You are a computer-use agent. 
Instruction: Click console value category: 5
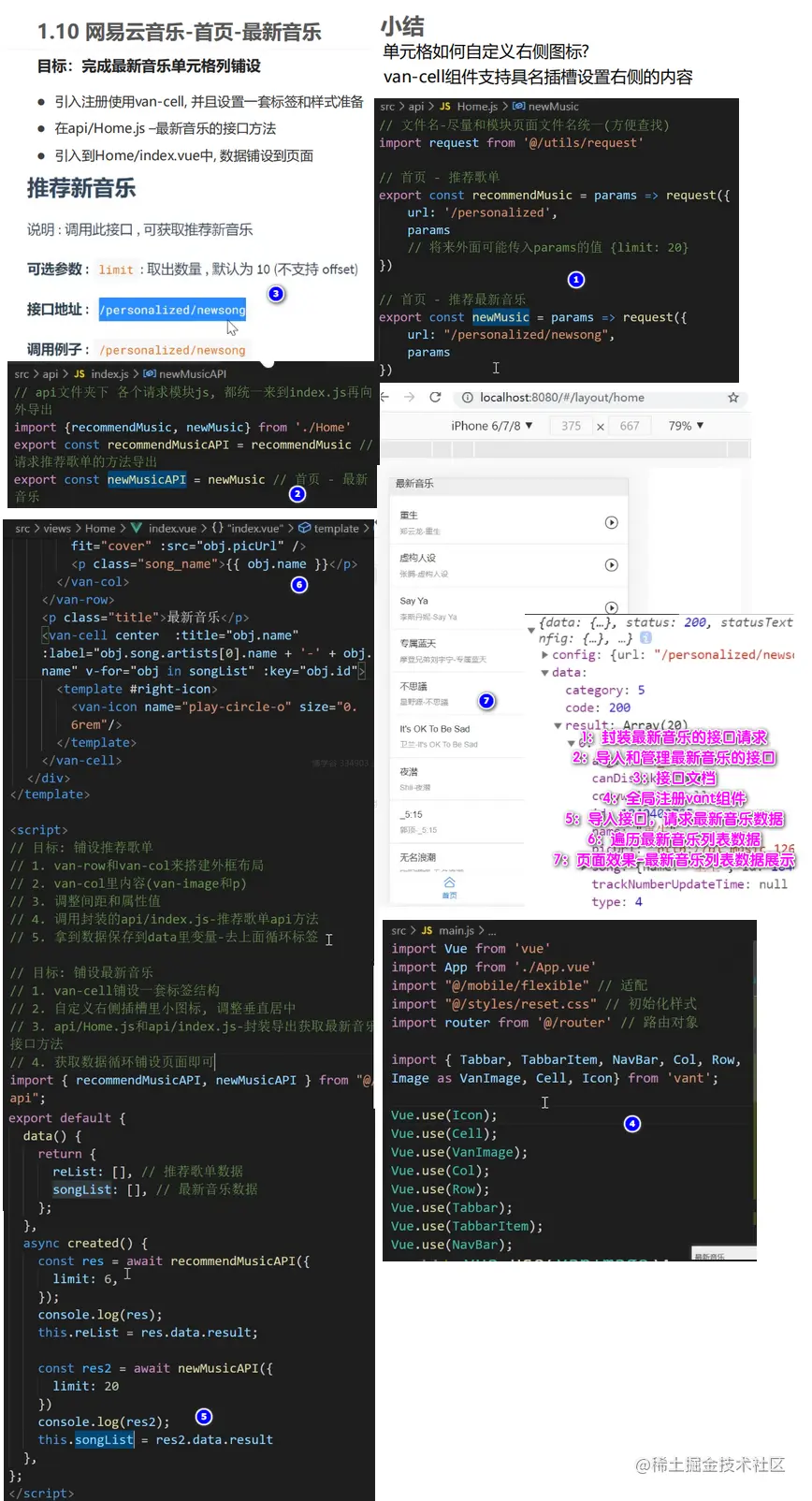[604, 691]
